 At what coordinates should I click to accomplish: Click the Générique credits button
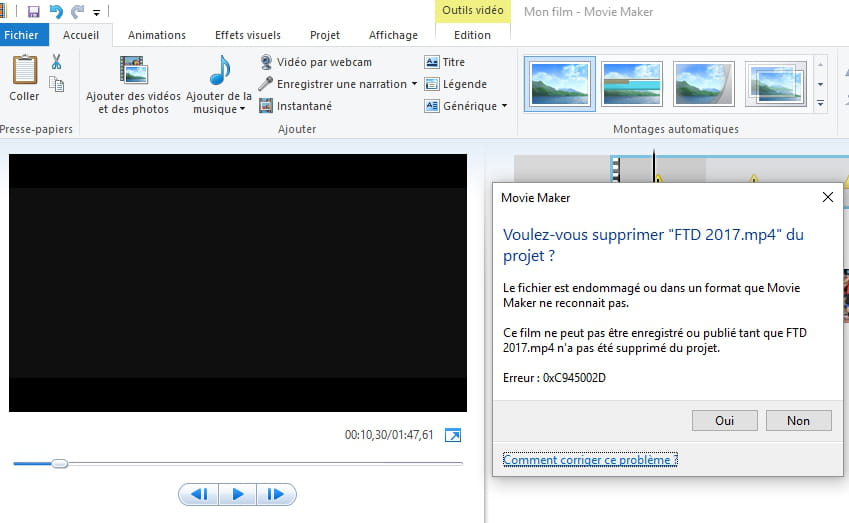pos(461,106)
